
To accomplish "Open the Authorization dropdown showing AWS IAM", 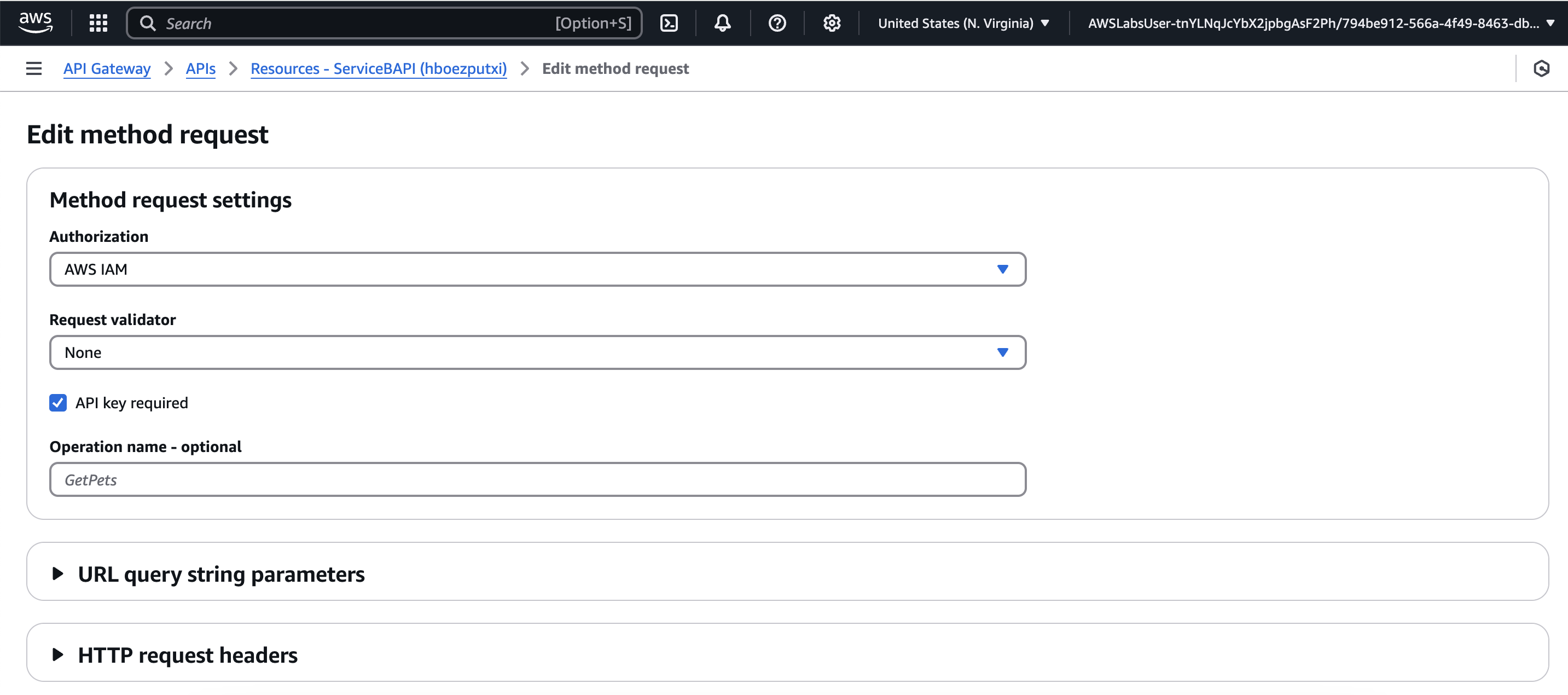I will point(537,269).
